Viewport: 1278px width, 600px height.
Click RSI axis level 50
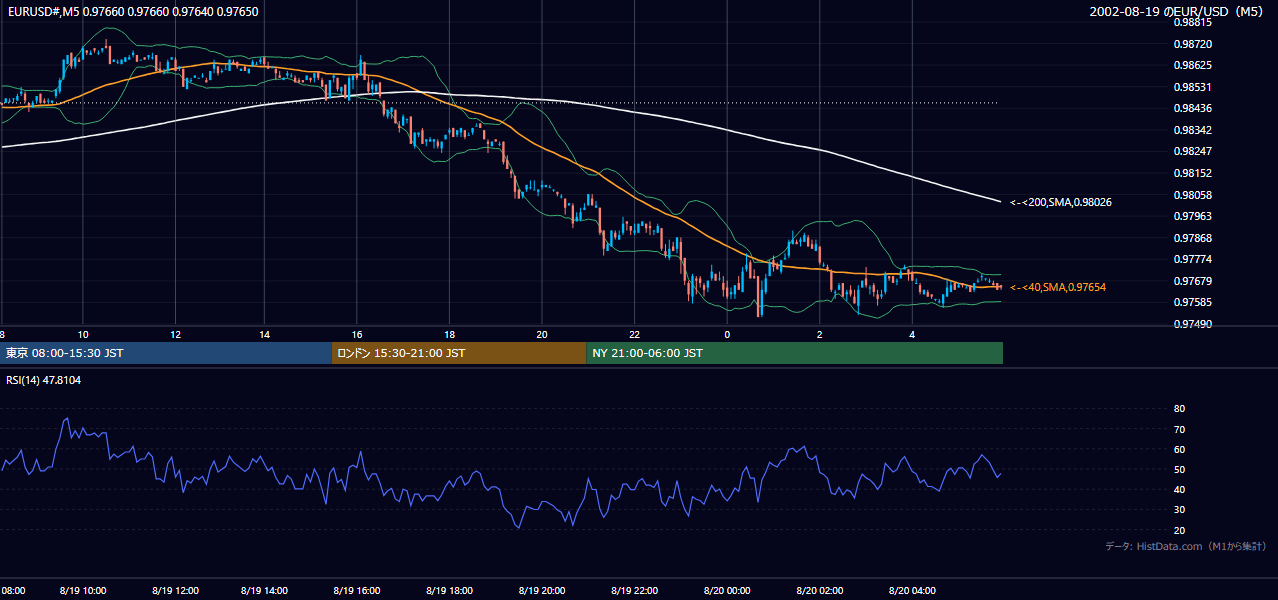(1179, 469)
